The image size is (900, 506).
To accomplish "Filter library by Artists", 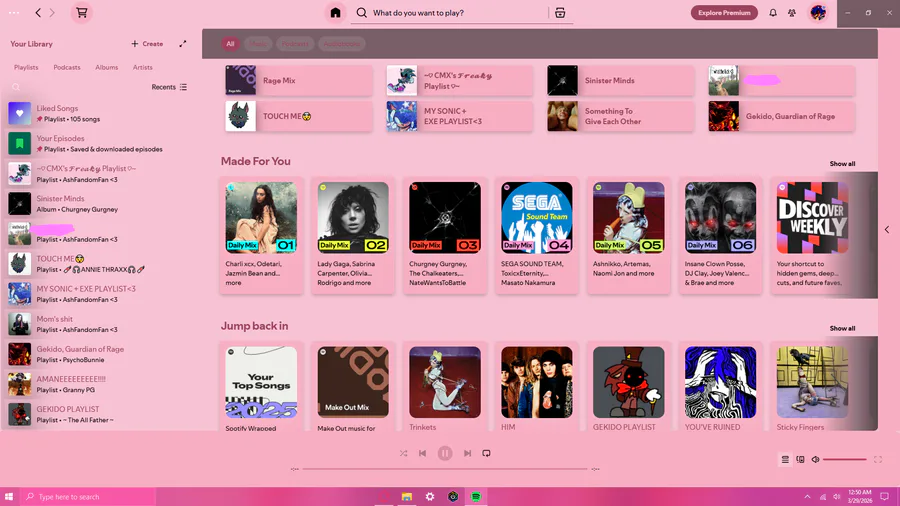I will coord(143,67).
